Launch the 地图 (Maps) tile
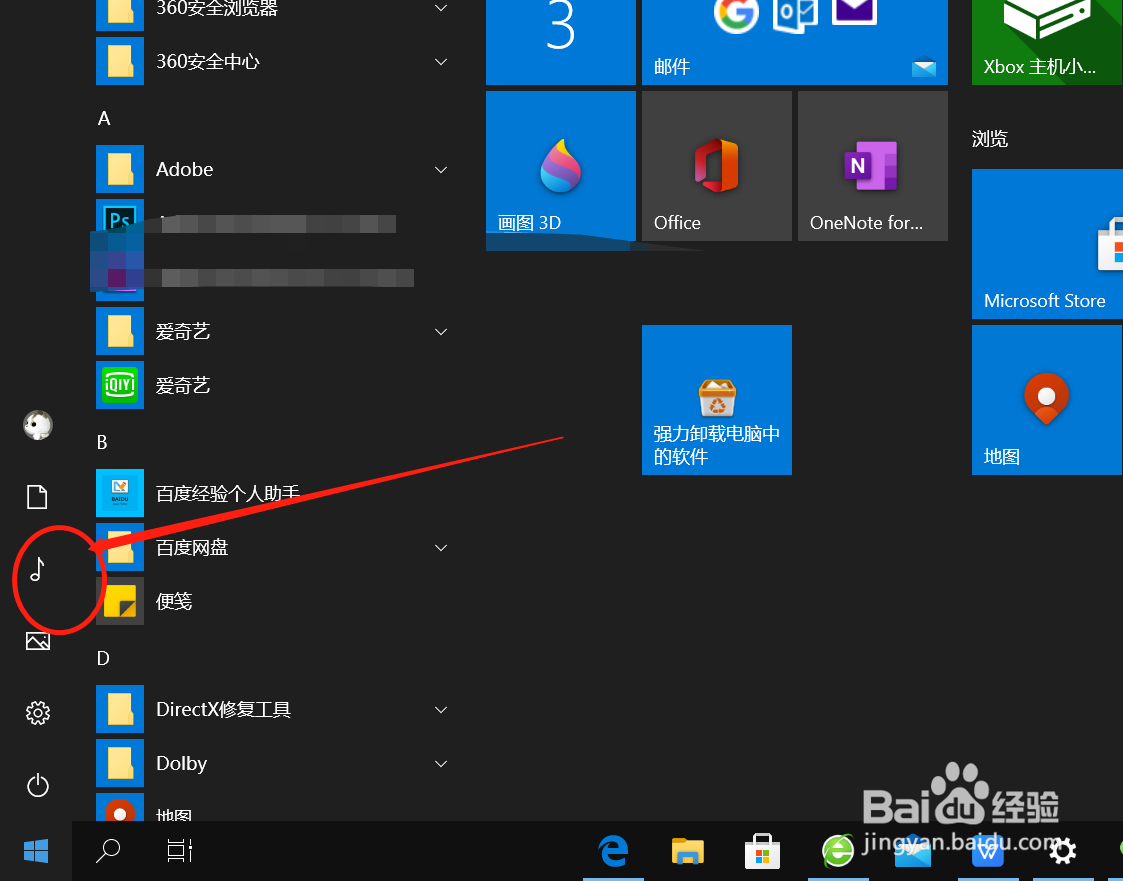This screenshot has height=881, width=1123. pyautogui.click(x=1046, y=400)
